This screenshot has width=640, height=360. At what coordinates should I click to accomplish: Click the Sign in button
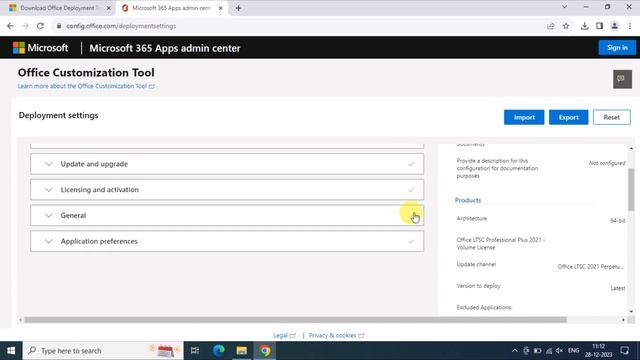point(617,48)
